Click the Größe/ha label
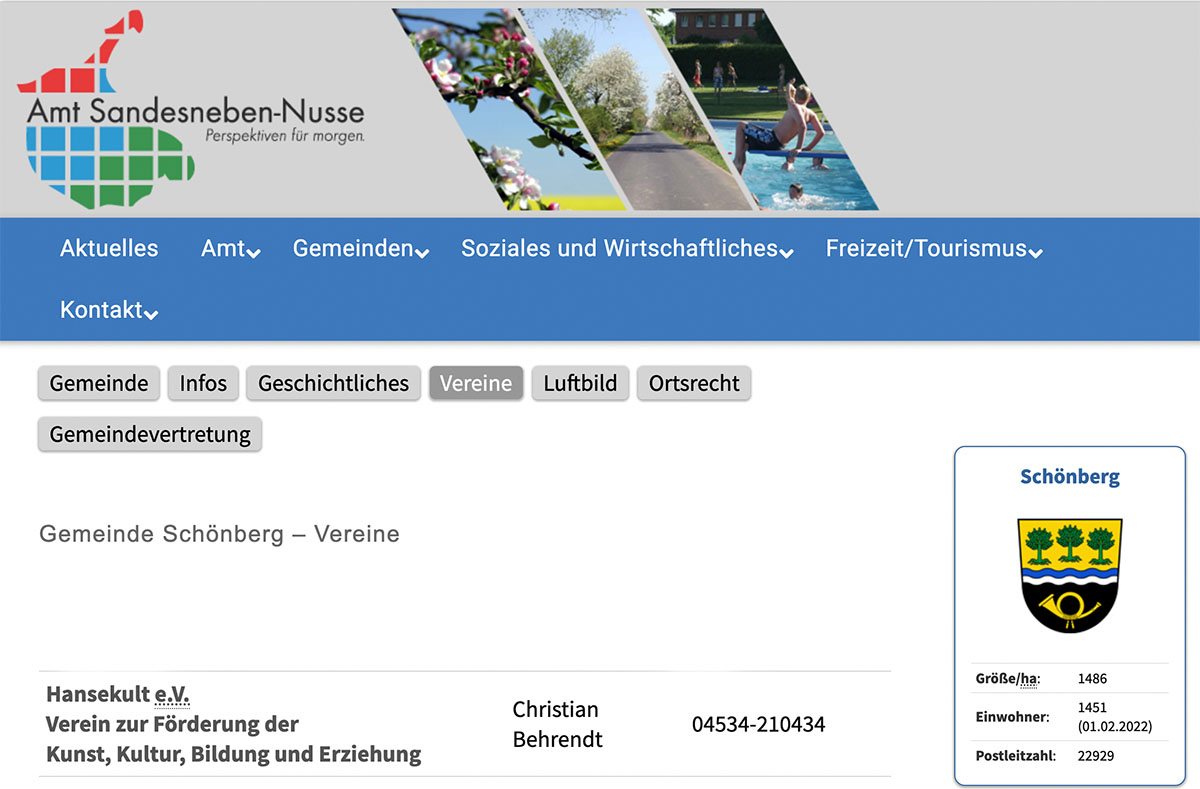The width and height of the screenshot is (1200, 789). [x=1007, y=679]
